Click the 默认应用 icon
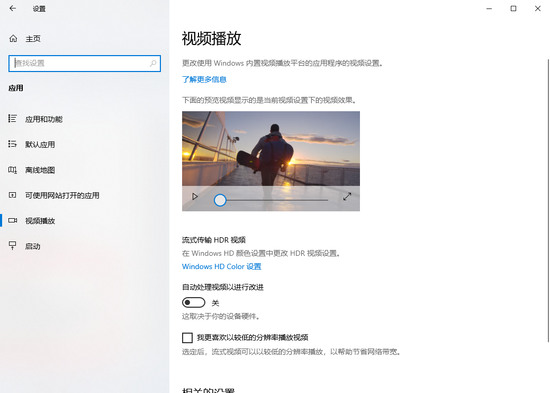This screenshot has height=393, width=550. pyautogui.click(x=13, y=144)
